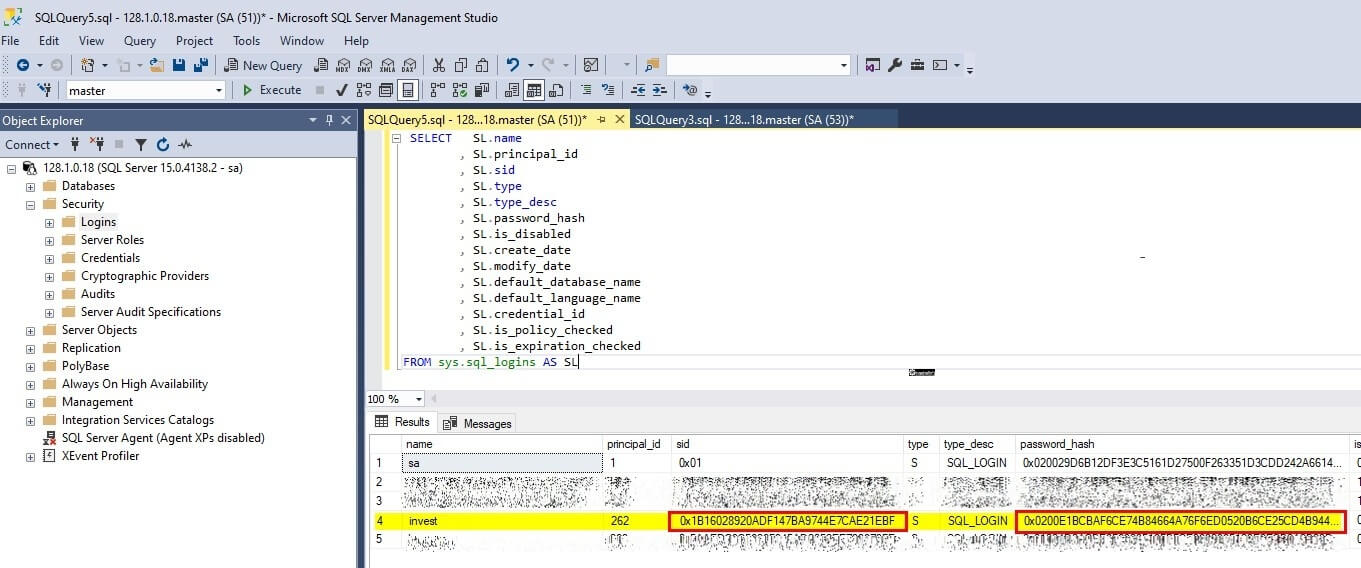Viewport: 1361px width, 568px height.
Task: Click the Activity Monitor icon in Object Explorer
Action: pos(185,145)
